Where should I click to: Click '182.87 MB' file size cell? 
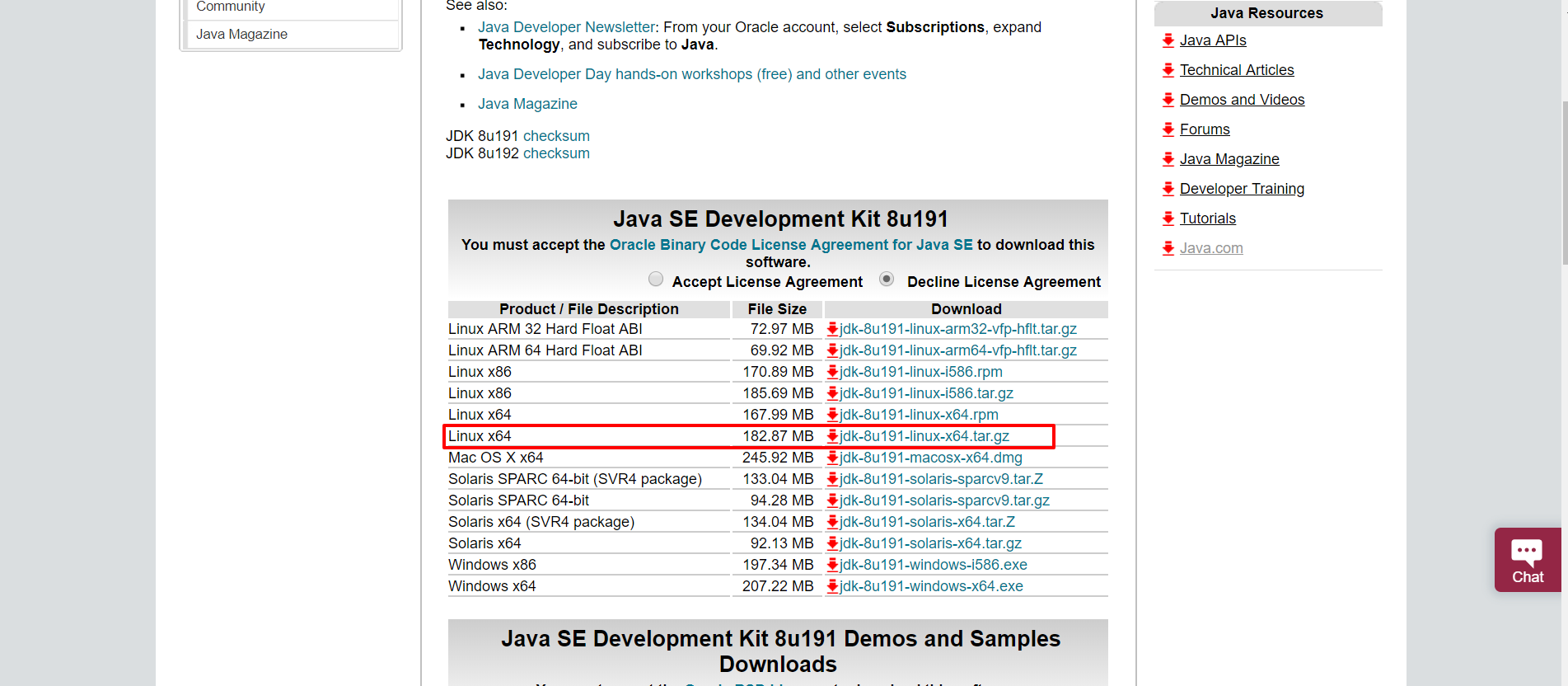(x=777, y=436)
